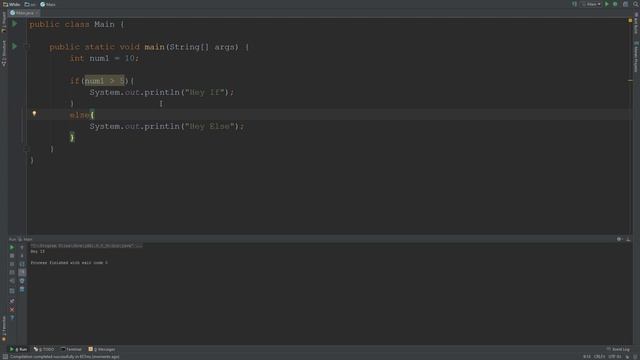Open the Event Log
This screenshot has width=640, height=360.
point(618,349)
